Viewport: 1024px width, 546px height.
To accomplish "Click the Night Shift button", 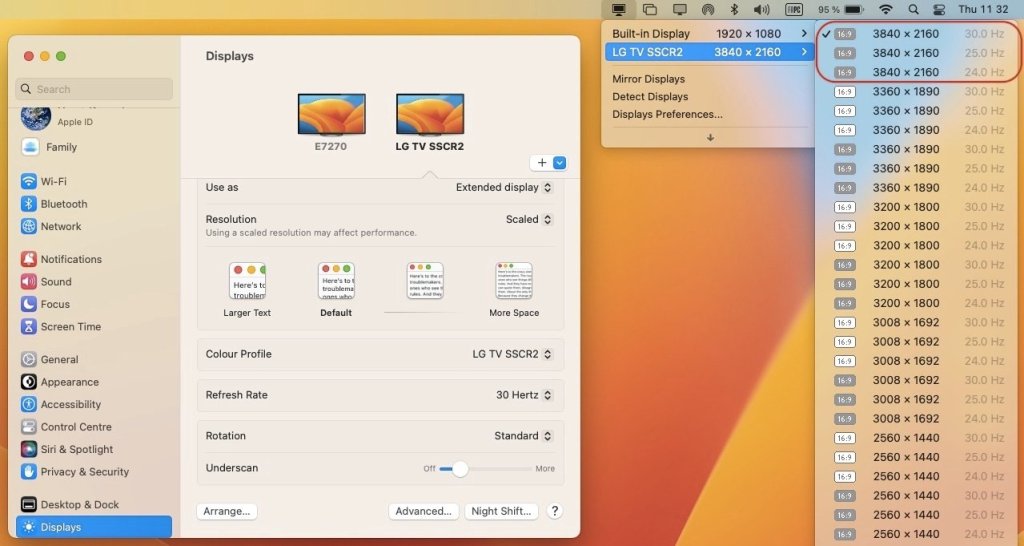I will pos(501,511).
